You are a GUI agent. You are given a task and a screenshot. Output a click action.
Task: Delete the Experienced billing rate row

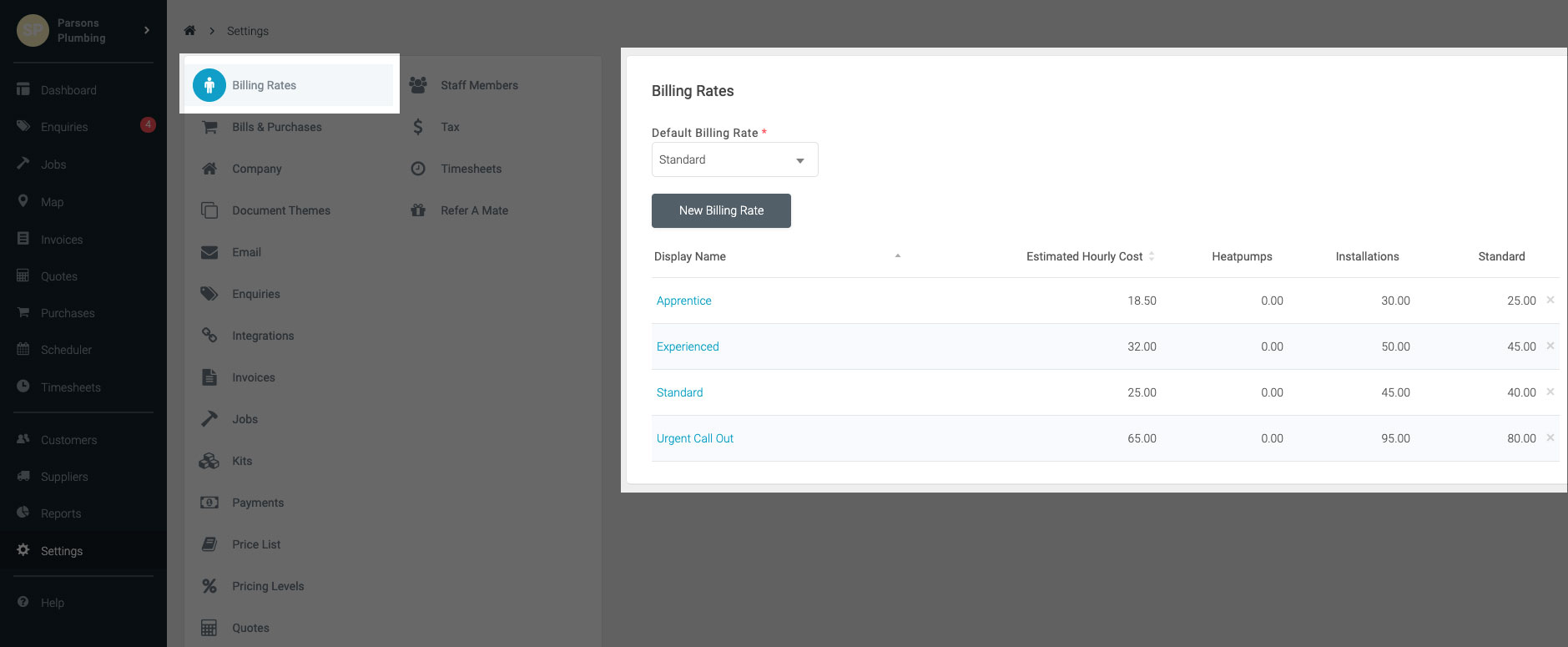(x=1550, y=346)
